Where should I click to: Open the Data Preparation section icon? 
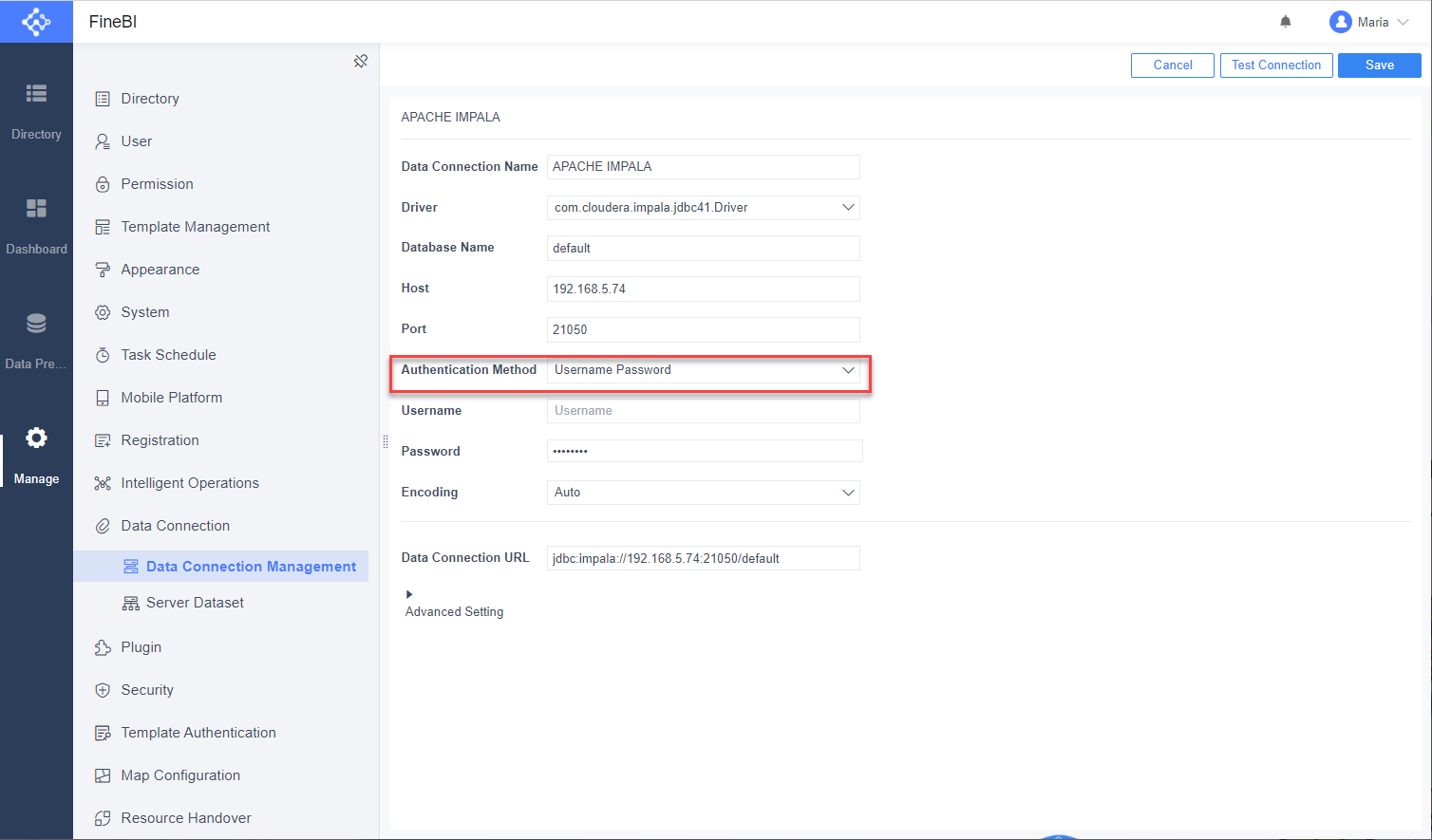click(36, 323)
